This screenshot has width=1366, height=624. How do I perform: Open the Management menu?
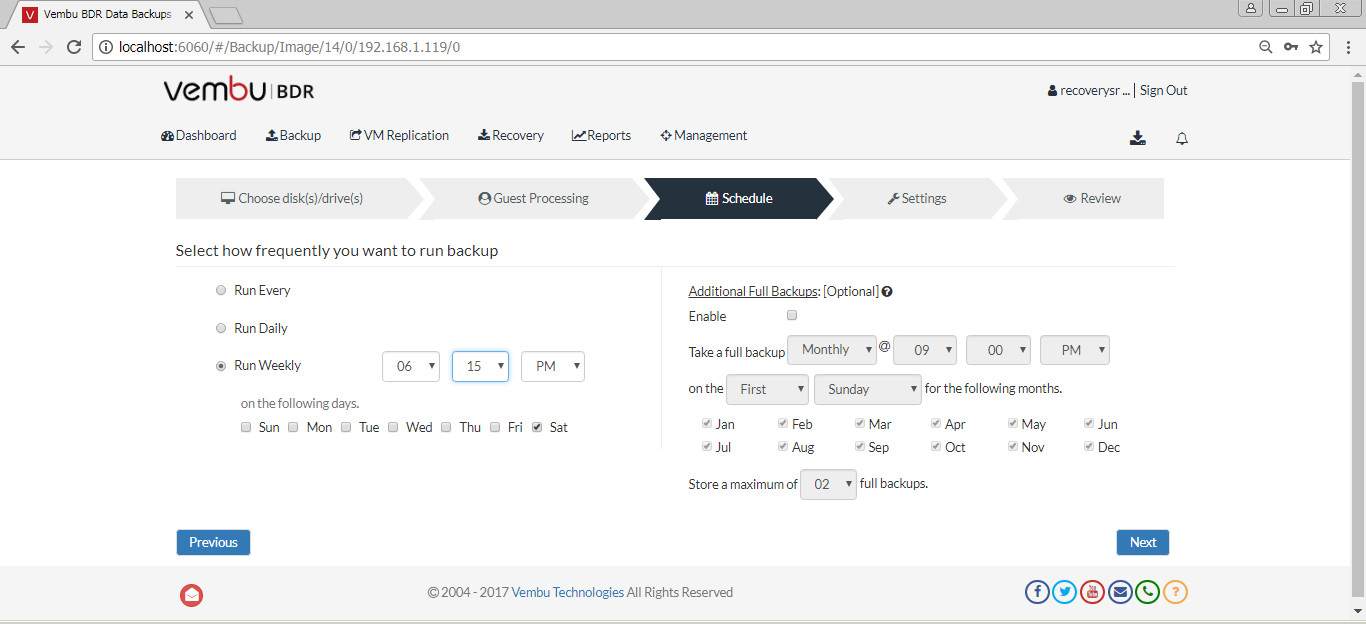pyautogui.click(x=704, y=136)
